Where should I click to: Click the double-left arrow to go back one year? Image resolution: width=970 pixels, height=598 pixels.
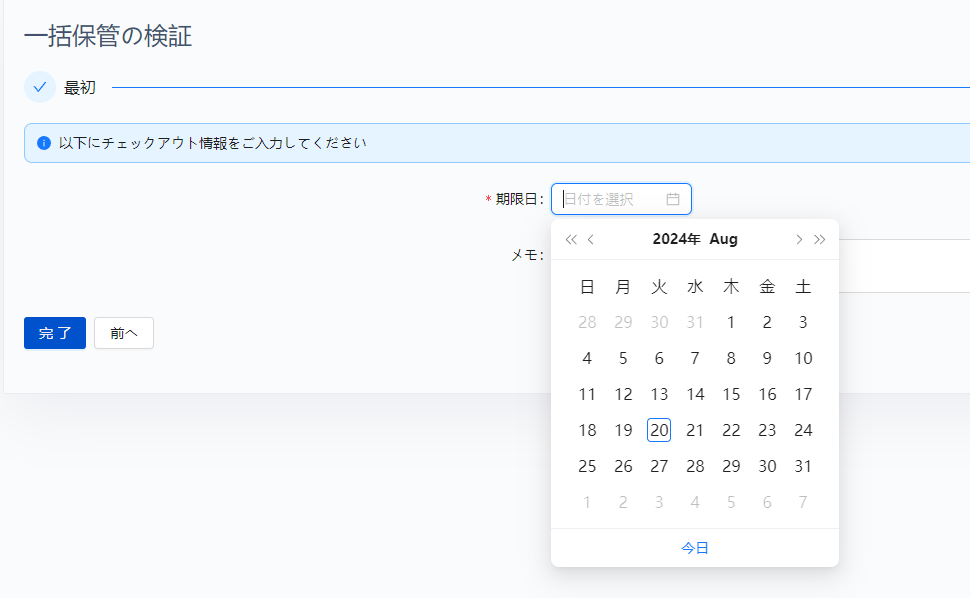point(569,239)
